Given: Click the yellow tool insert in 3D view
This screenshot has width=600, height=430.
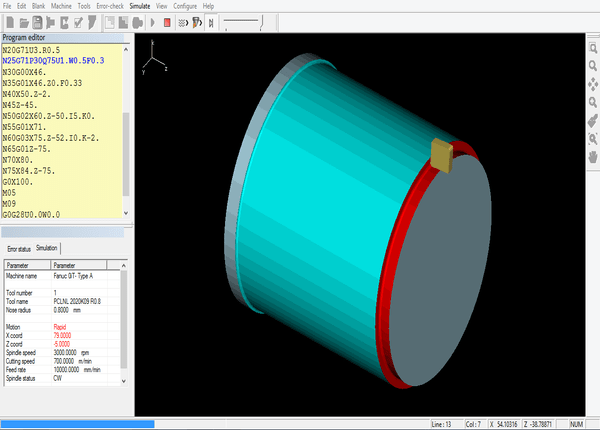Looking at the screenshot, I should pos(442,156).
